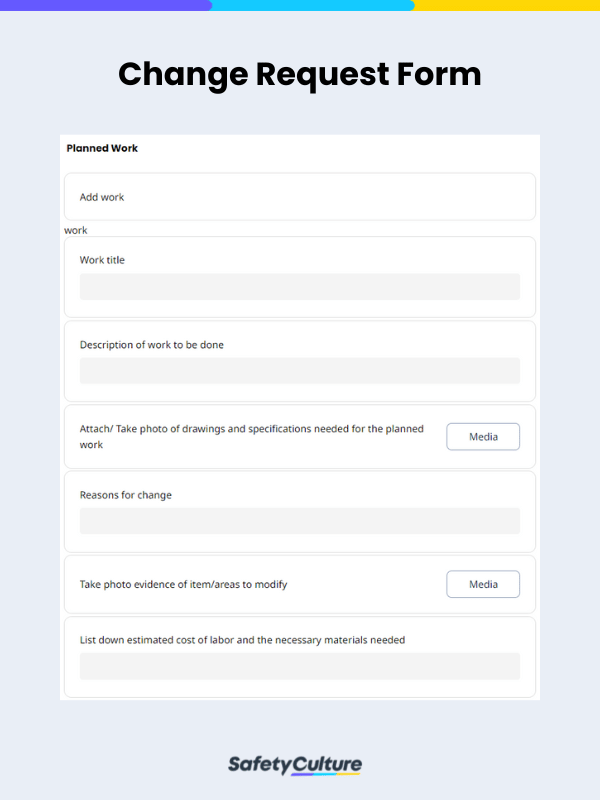The image size is (600, 800).
Task: Click the Change Request Form heading
Action: pyautogui.click(x=300, y=74)
